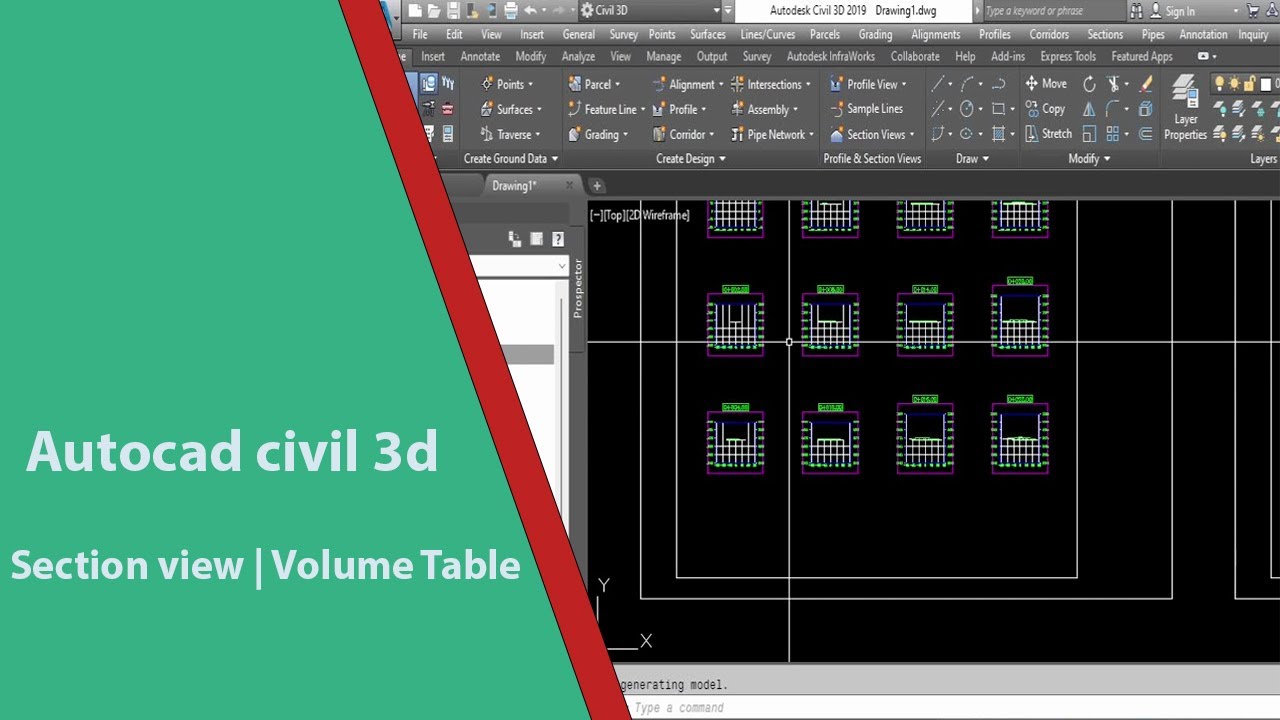Viewport: 1280px width, 720px height.
Task: Select the Erase tool icon in Modify panel
Action: click(x=1146, y=84)
